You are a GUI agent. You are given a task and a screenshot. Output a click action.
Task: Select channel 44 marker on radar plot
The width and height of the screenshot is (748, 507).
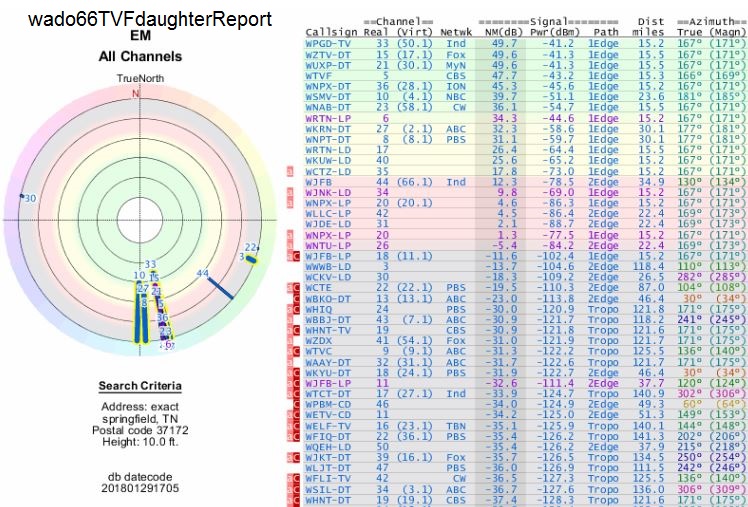[203, 273]
